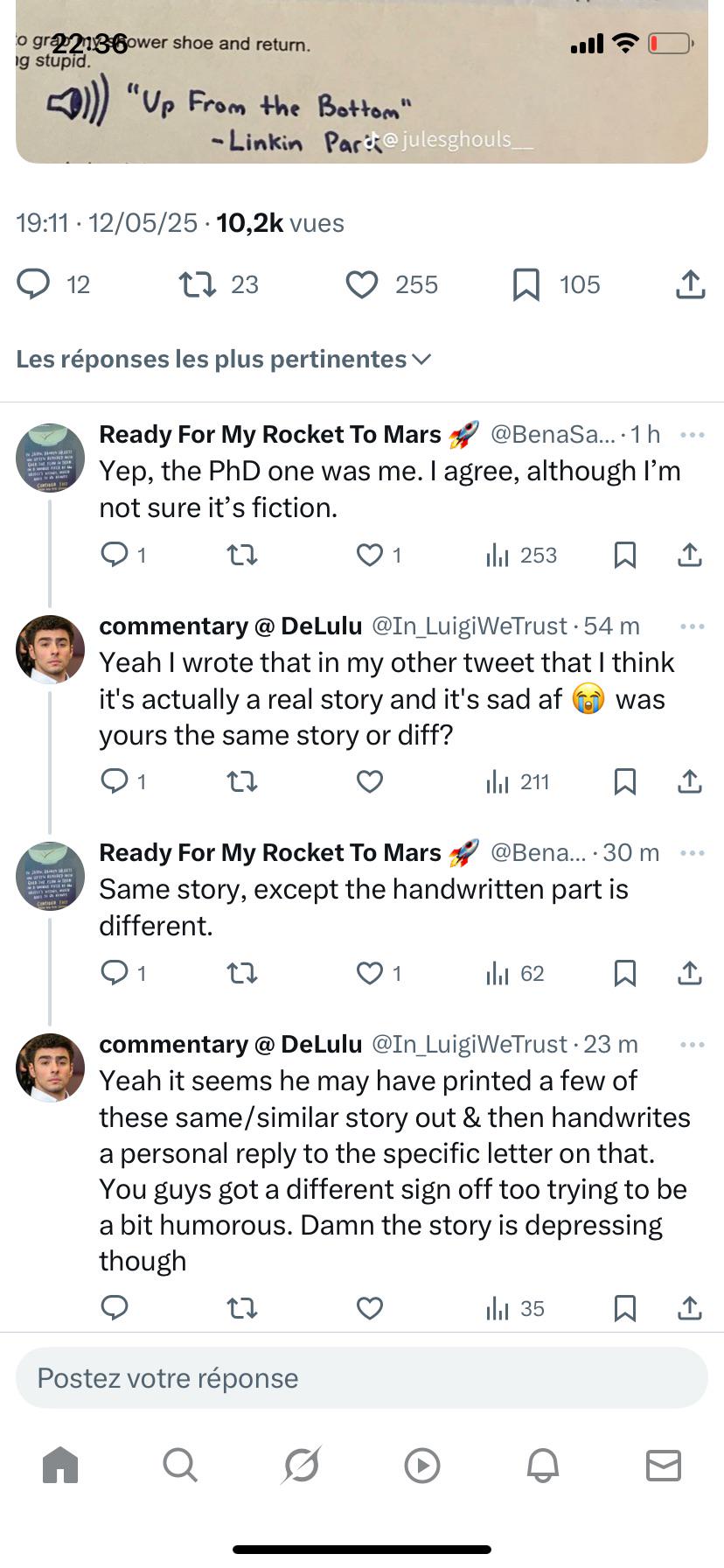The height and width of the screenshot is (1568, 724).
Task: Open replies on main tweet with 12 comments
Action: 34,284
